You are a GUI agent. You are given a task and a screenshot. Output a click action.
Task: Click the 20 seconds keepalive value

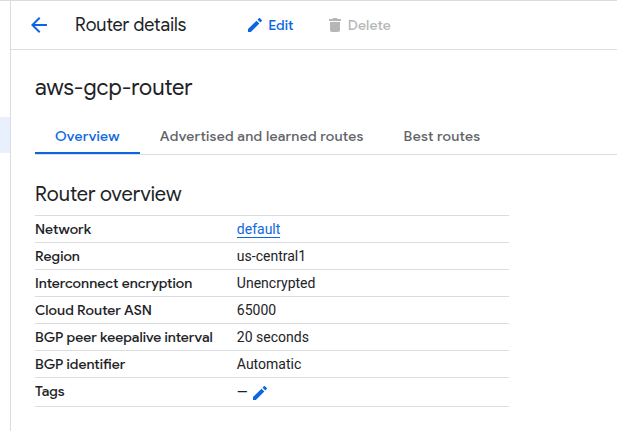click(x=272, y=337)
